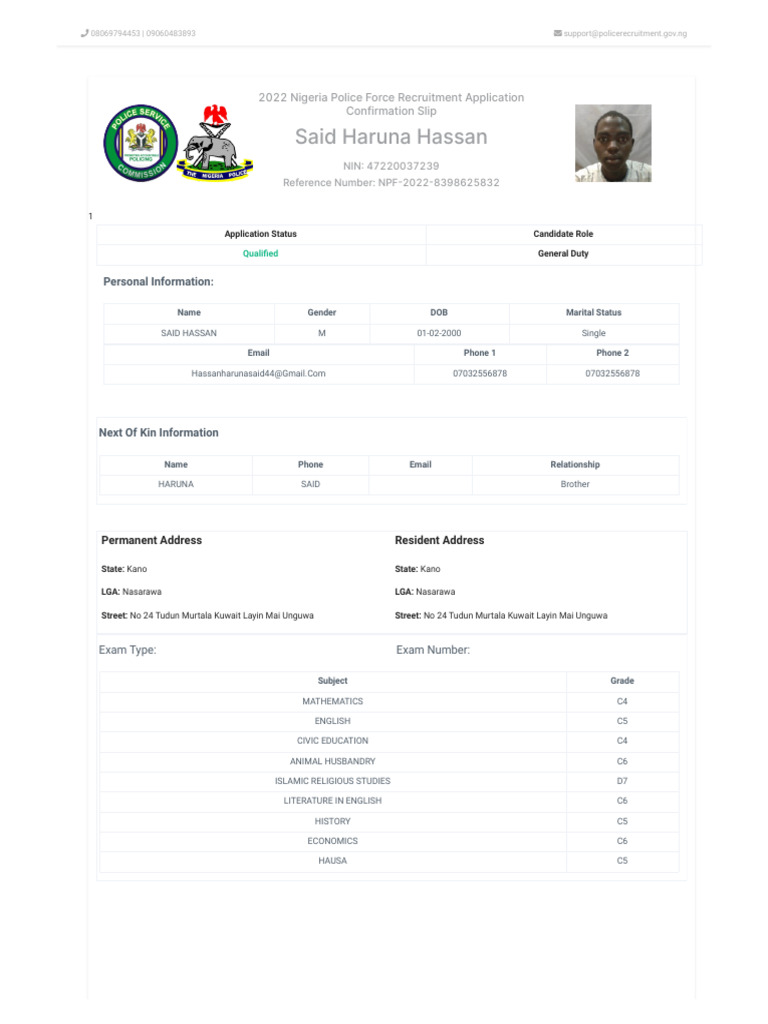Click phone number 08069794453 | 09060483893
The width and height of the screenshot is (768, 1024).
pos(143,33)
